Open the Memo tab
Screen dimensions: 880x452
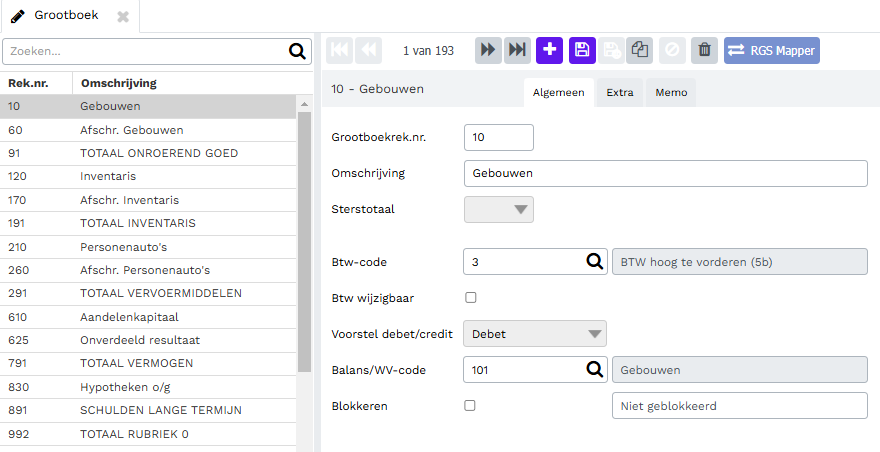[671, 93]
